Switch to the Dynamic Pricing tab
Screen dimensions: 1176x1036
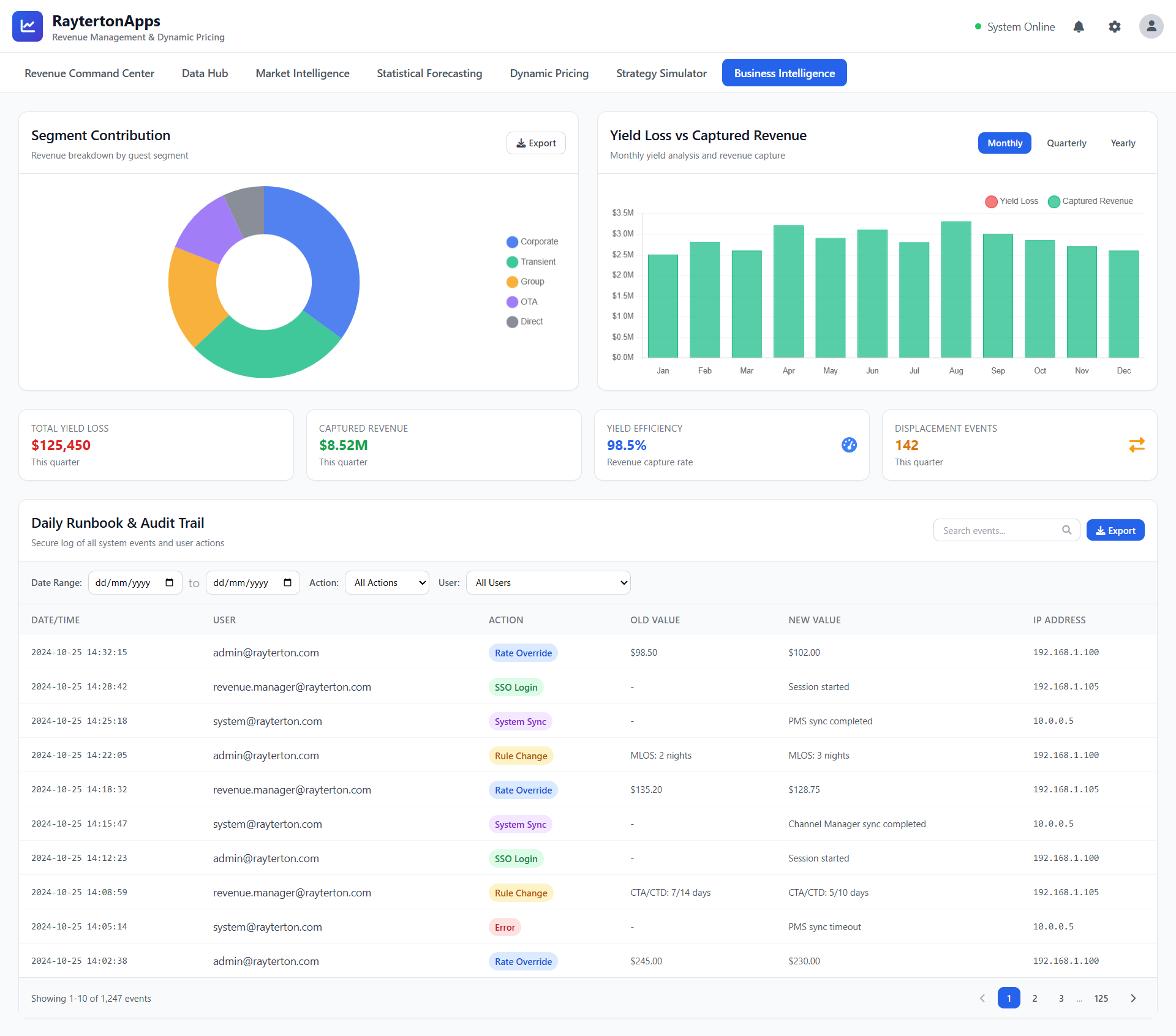[549, 73]
